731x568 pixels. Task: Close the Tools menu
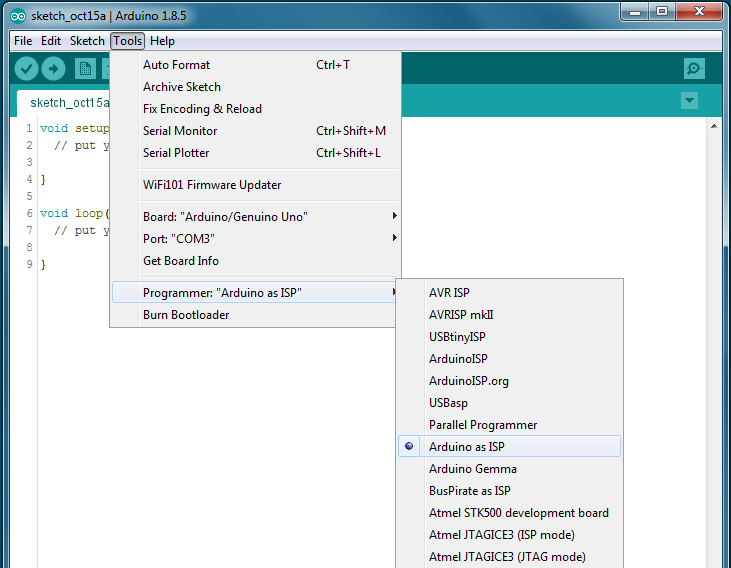128,41
